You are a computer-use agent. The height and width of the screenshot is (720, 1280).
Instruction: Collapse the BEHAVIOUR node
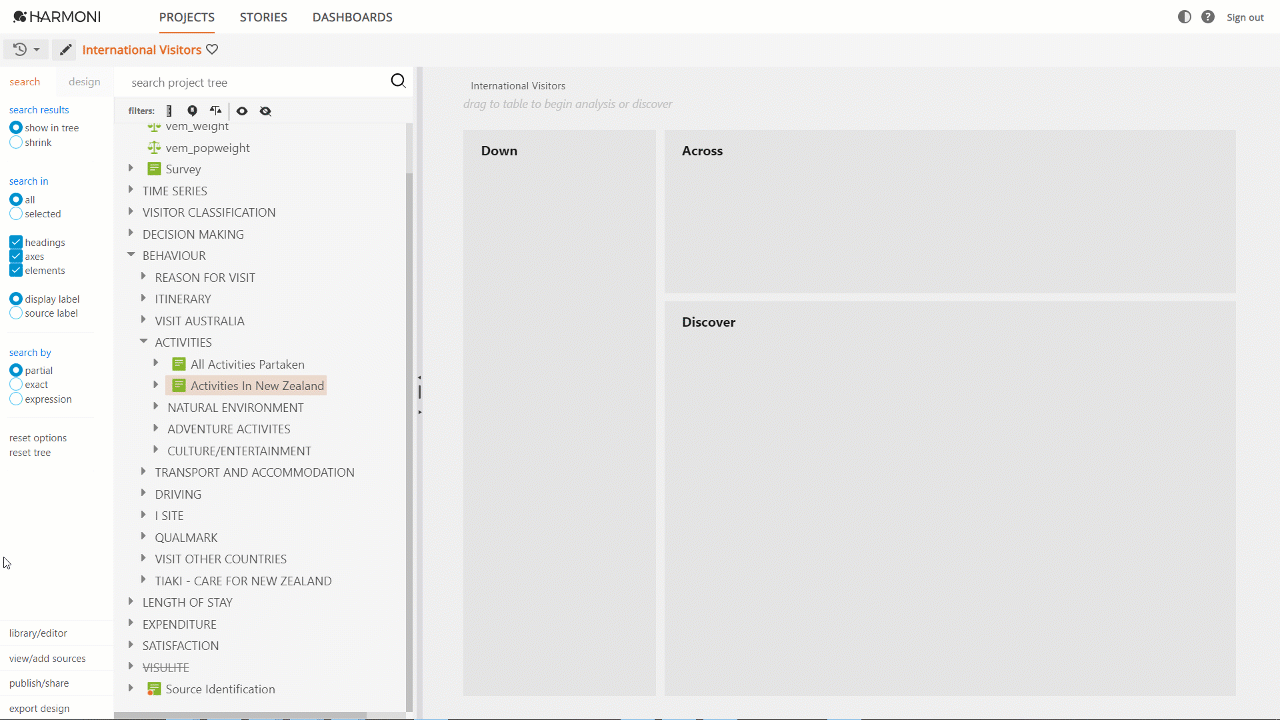(131, 255)
